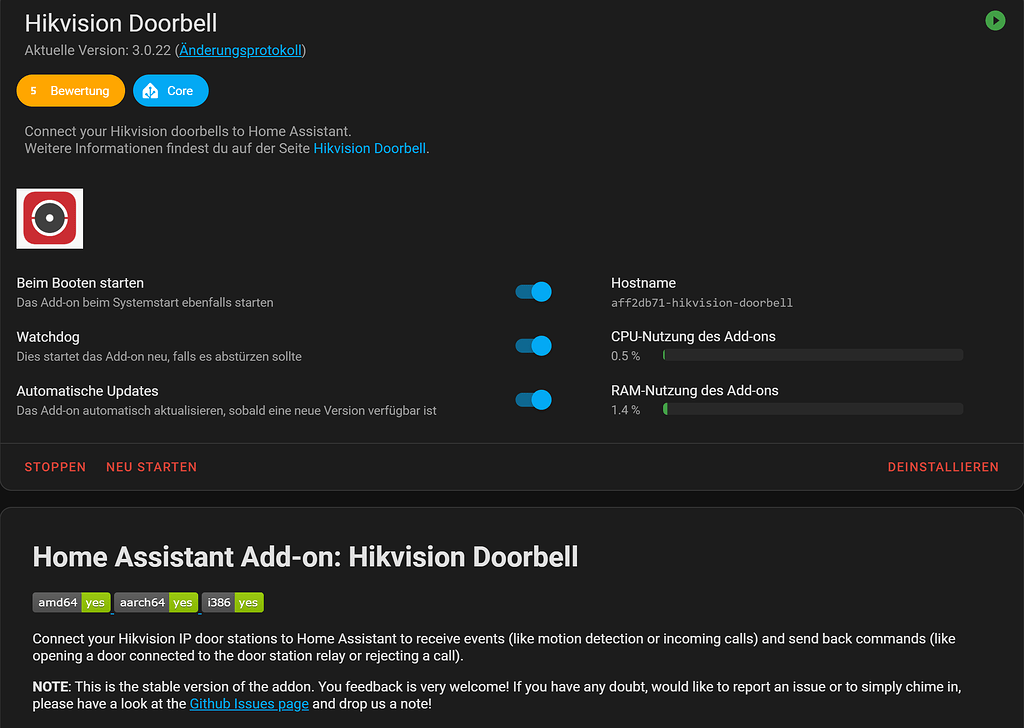The image size is (1024, 728).
Task: Disable Beim Booten starten
Action: click(x=531, y=291)
